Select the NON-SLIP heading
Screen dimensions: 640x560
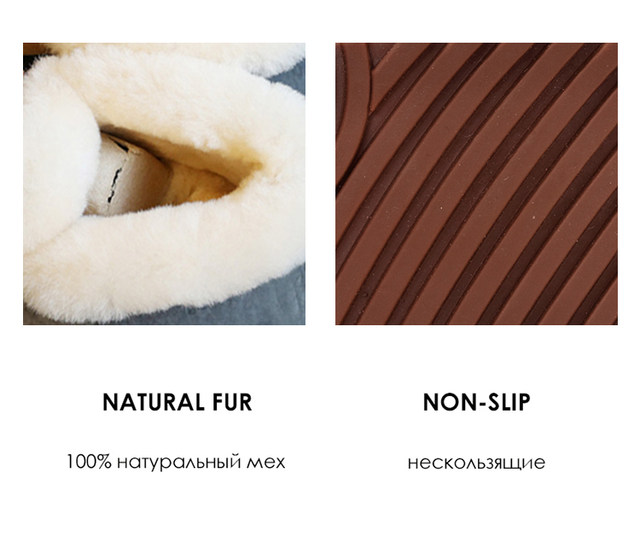click(477, 402)
